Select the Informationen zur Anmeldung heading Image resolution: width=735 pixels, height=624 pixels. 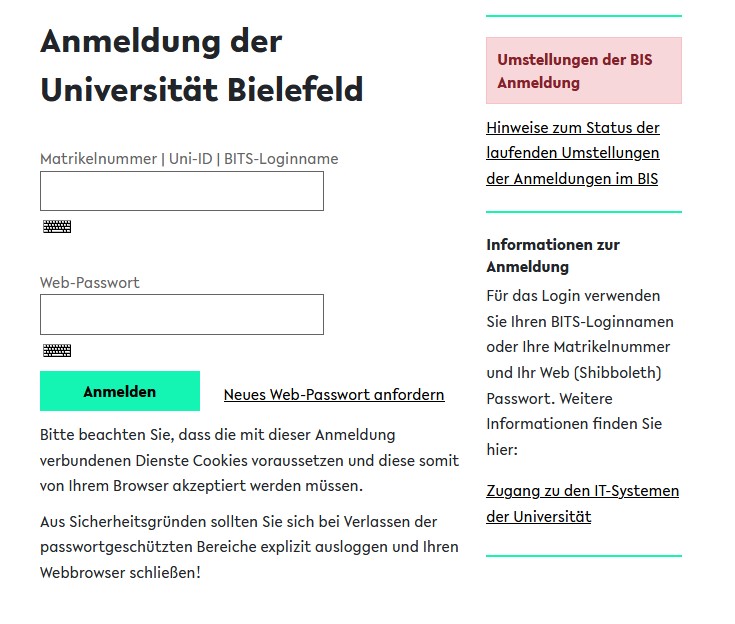(x=553, y=255)
